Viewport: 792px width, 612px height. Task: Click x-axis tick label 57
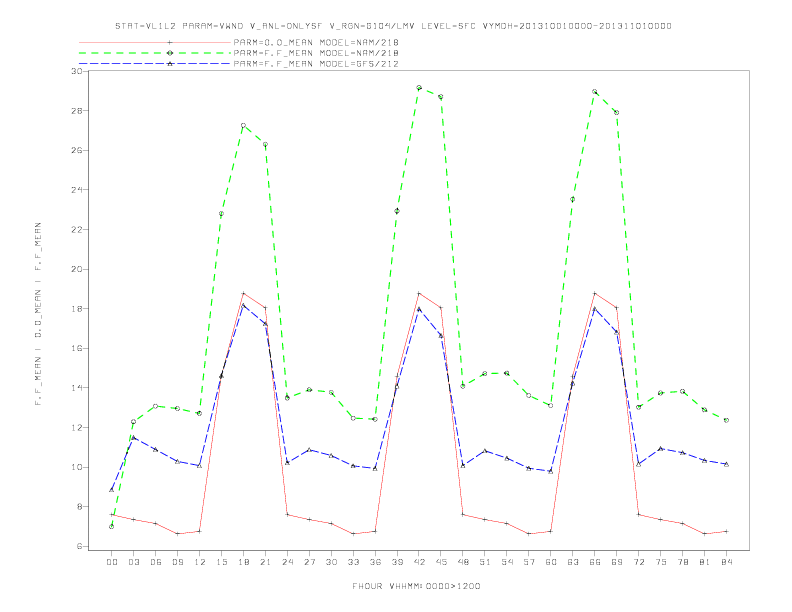coord(529,562)
